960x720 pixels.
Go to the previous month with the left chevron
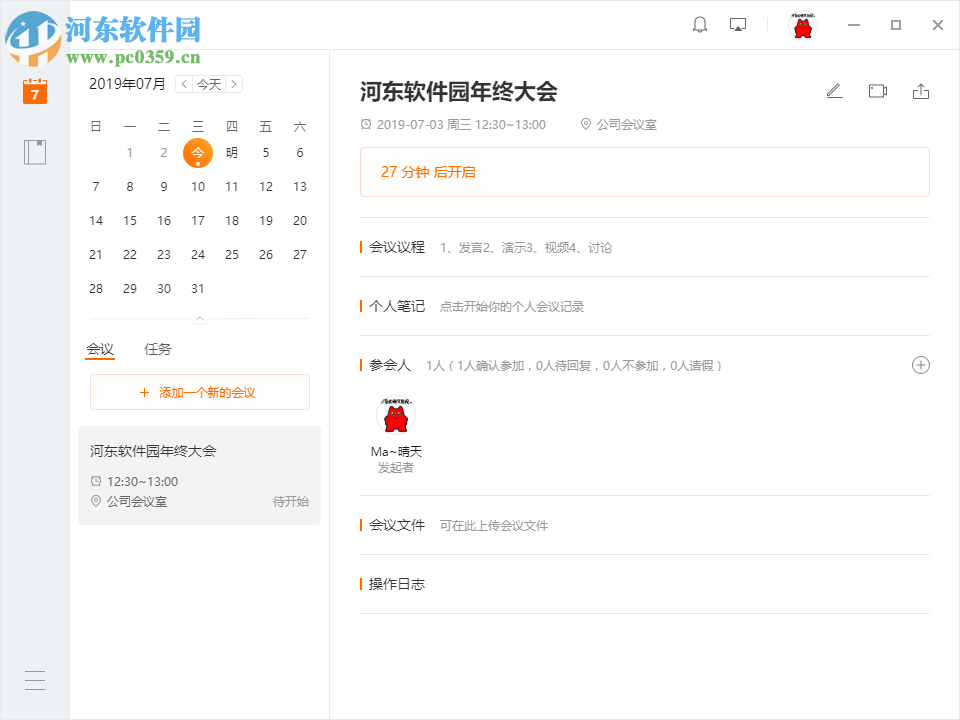pyautogui.click(x=183, y=84)
